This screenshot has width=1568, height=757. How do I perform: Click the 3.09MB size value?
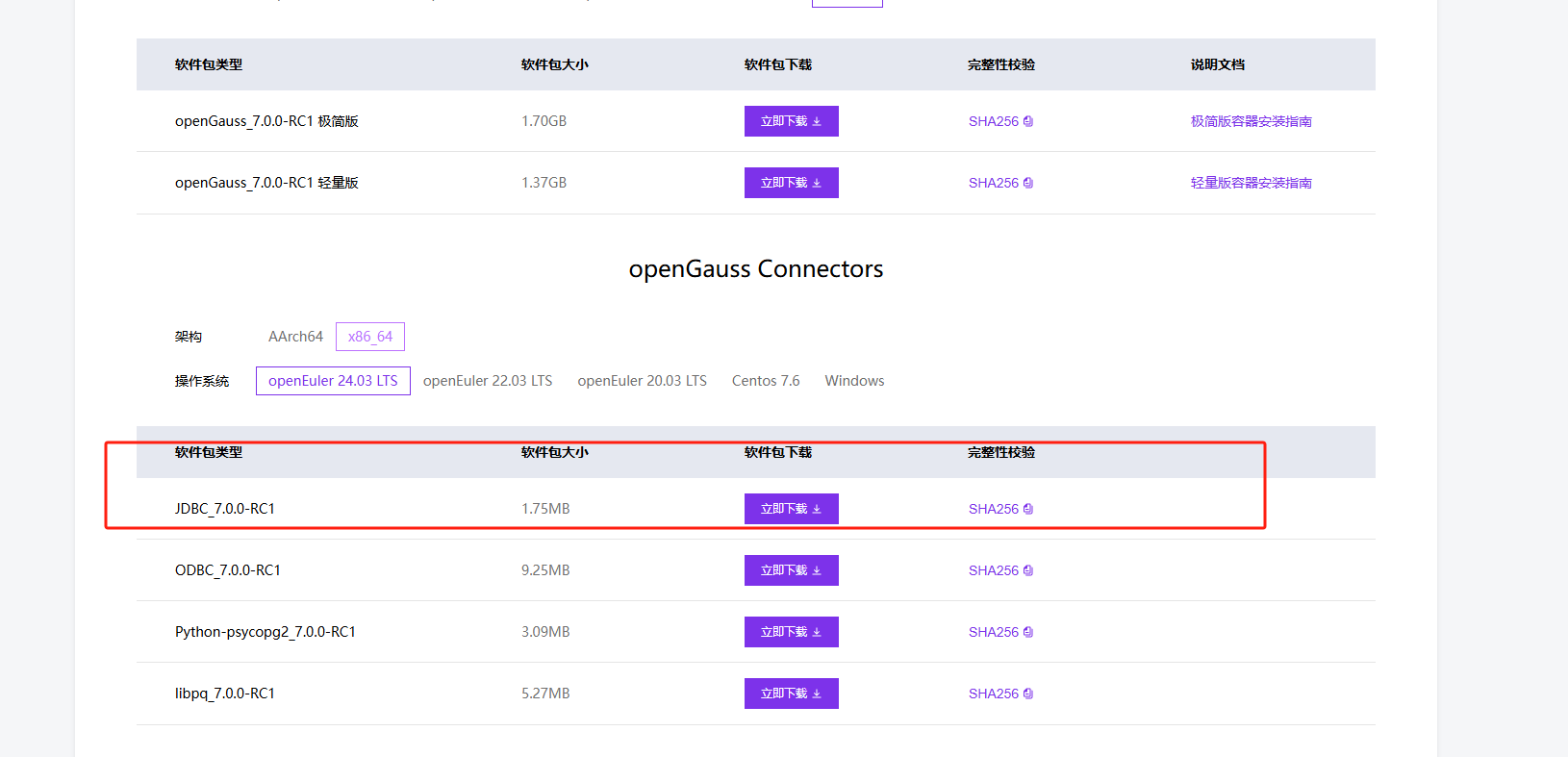click(x=545, y=632)
